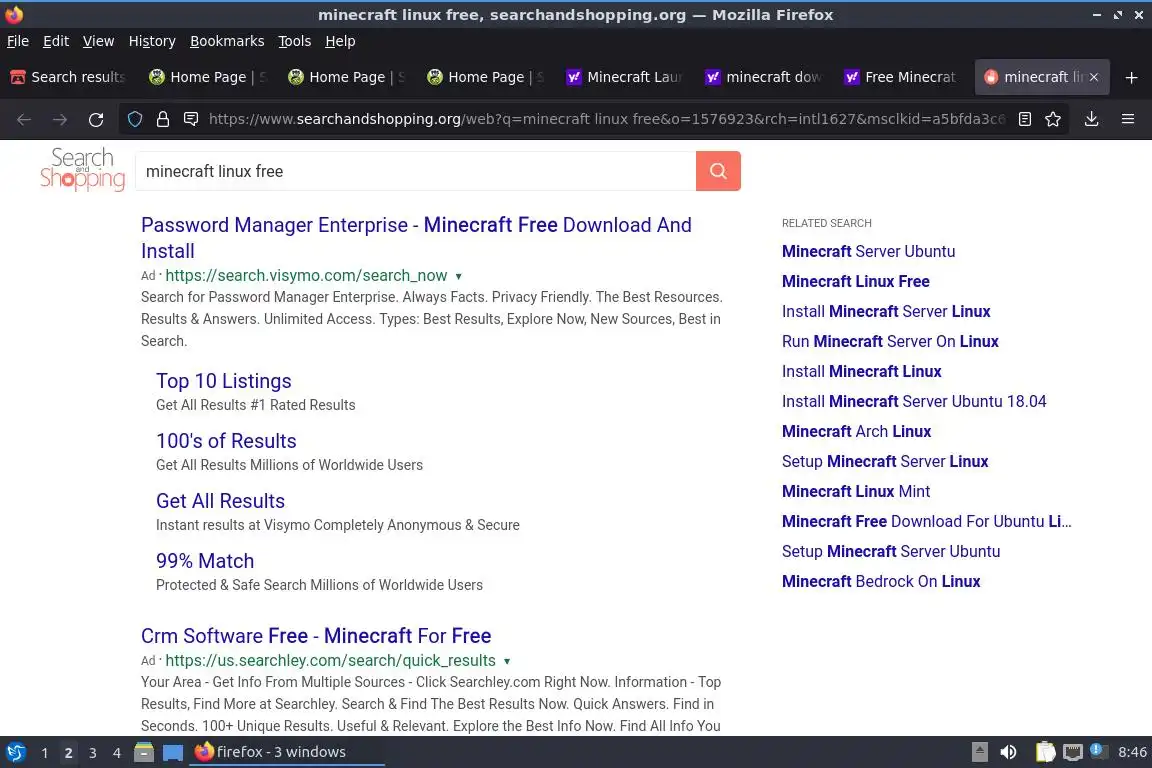
Task: Switch to the minecraft download tab
Action: (764, 77)
